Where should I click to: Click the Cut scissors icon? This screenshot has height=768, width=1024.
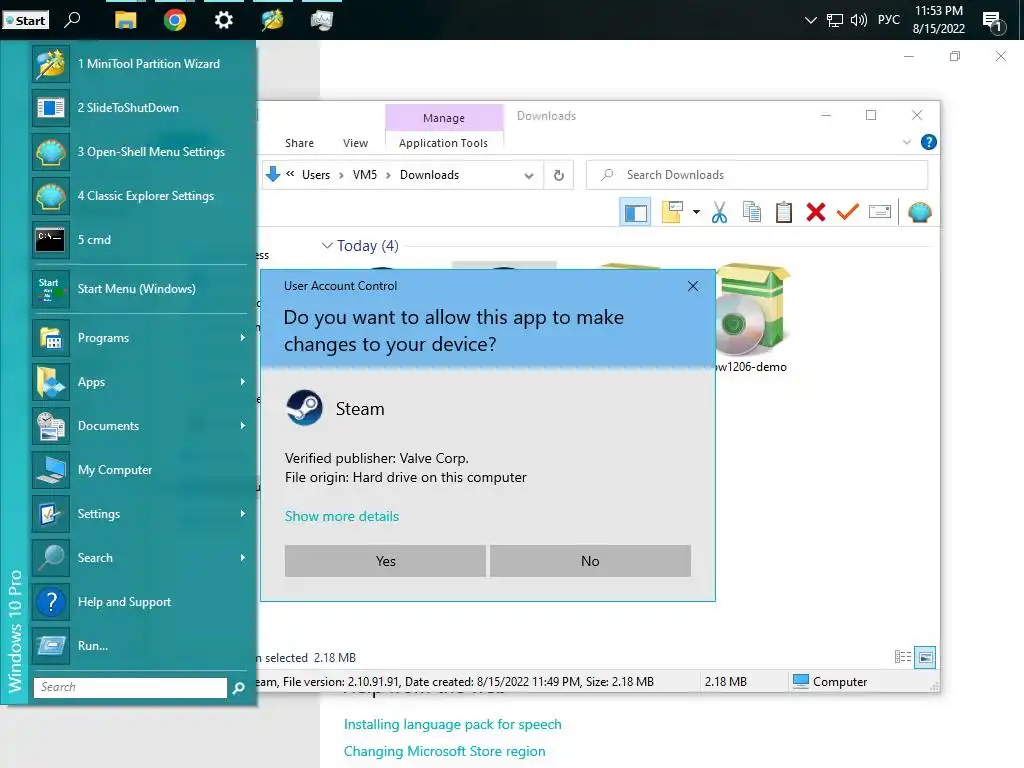(720, 212)
